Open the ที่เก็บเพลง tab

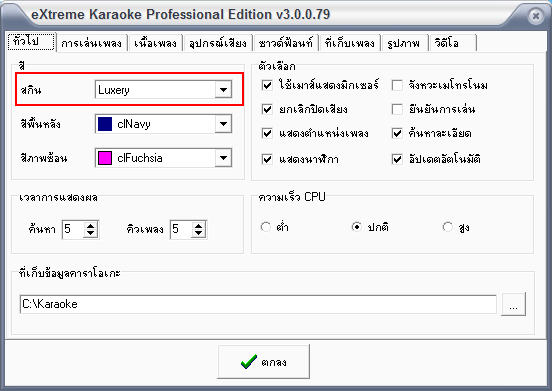pos(350,43)
